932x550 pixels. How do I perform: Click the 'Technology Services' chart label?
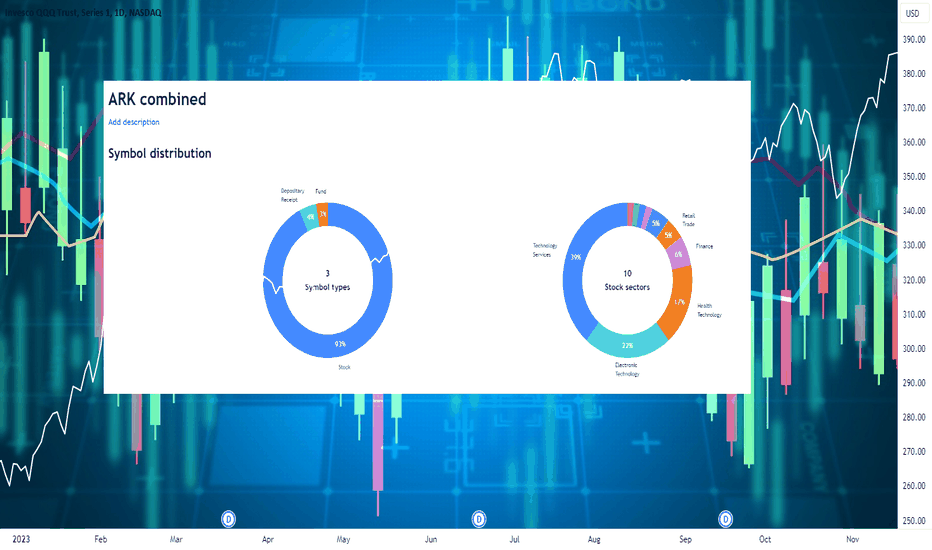[x=544, y=250]
